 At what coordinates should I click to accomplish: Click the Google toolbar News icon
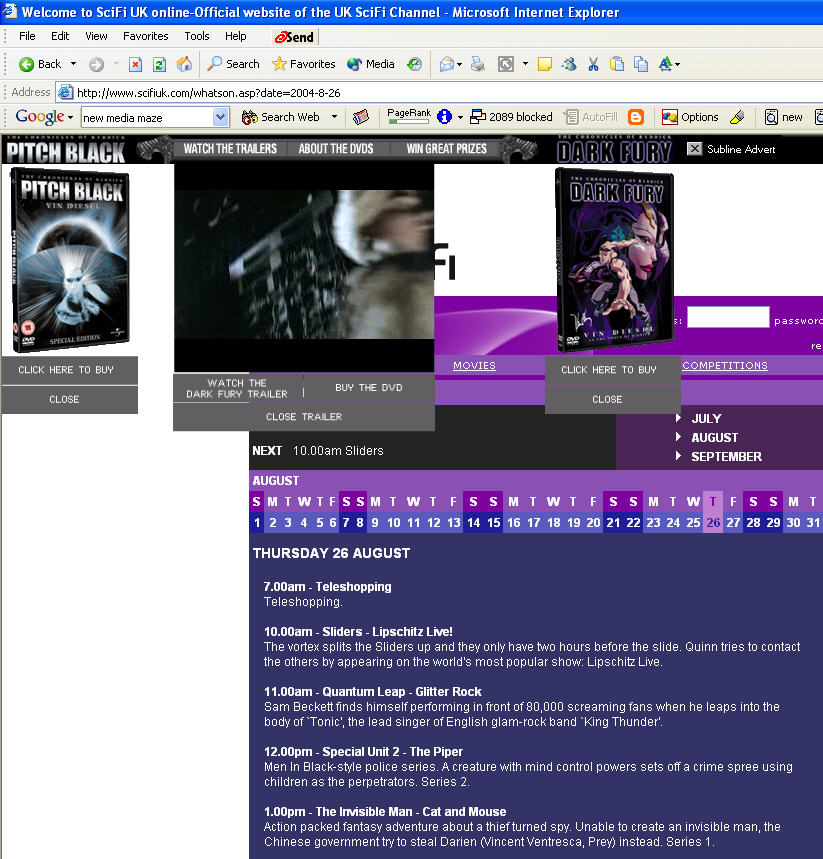click(361, 117)
